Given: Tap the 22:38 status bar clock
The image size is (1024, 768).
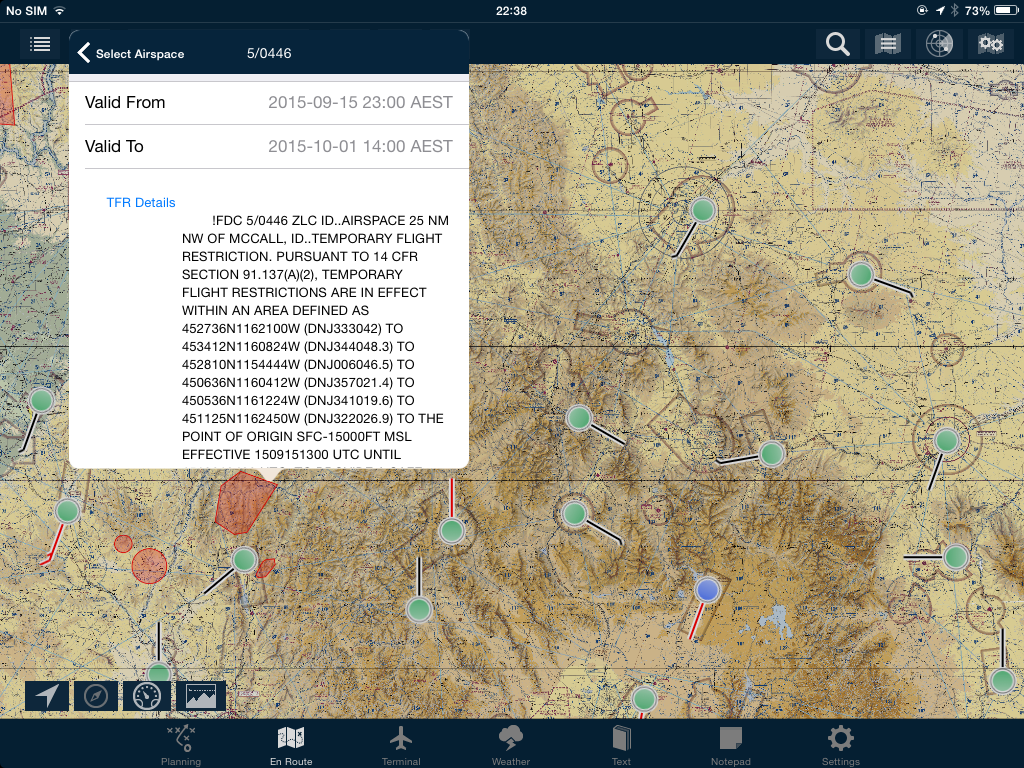Looking at the screenshot, I should tap(511, 11).
